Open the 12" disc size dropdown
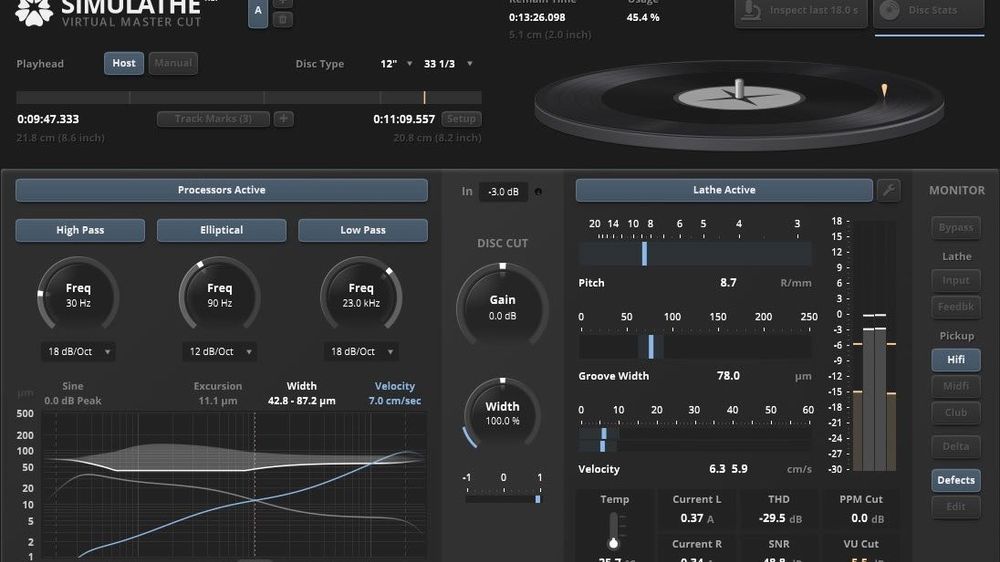 click(396, 64)
